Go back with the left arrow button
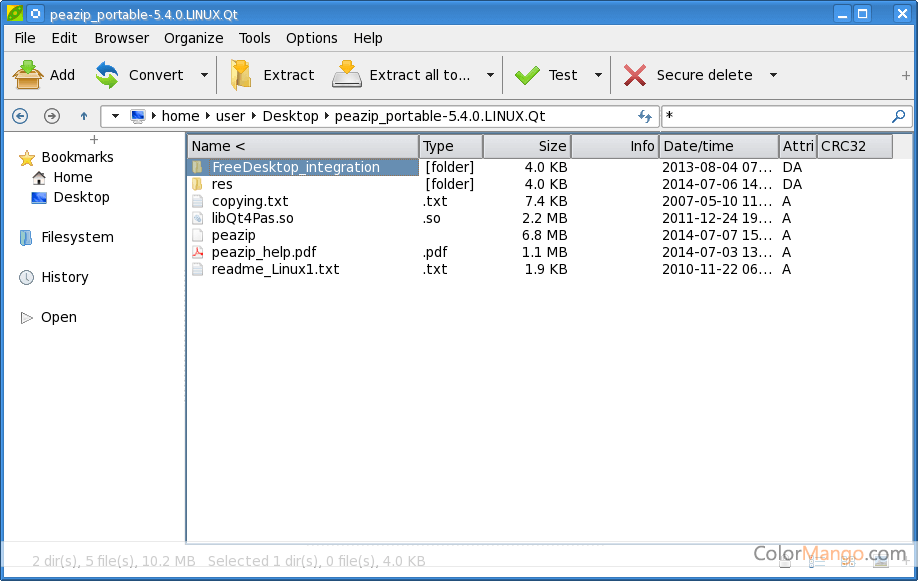 click(x=20, y=116)
